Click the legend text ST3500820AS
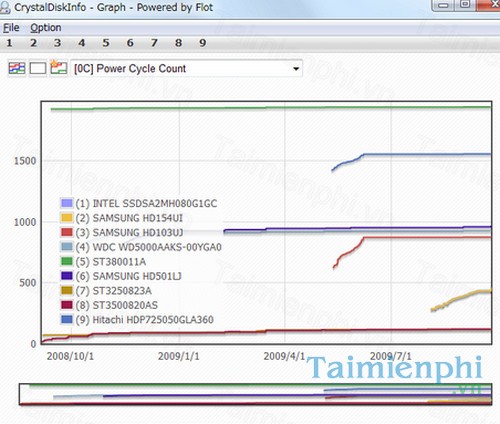Image resolution: width=500 pixels, height=424 pixels. [x=125, y=305]
